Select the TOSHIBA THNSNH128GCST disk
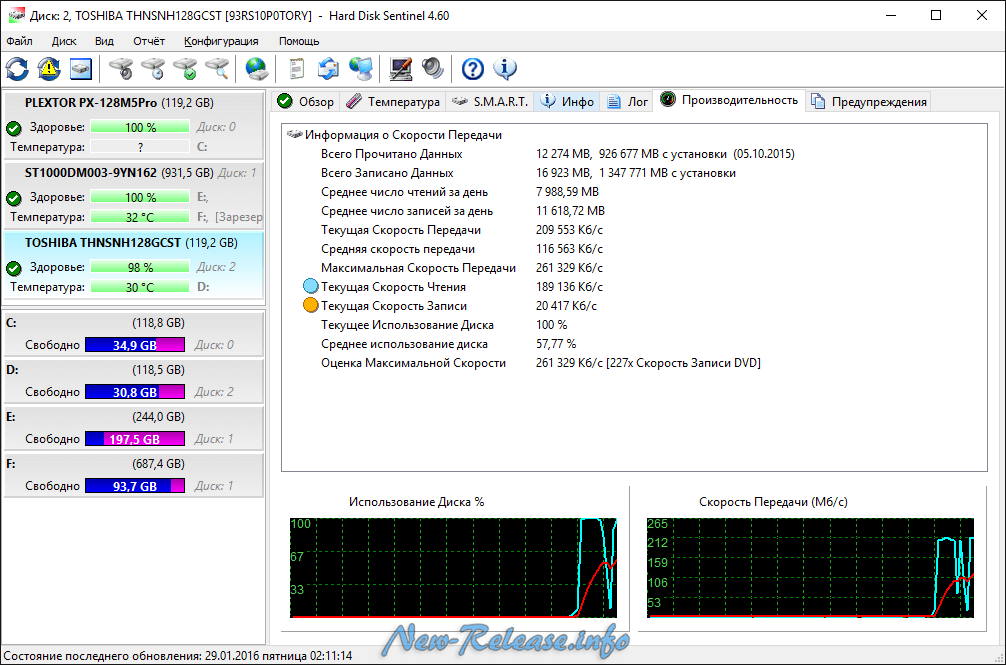The width and height of the screenshot is (1006, 665). pyautogui.click(x=133, y=265)
